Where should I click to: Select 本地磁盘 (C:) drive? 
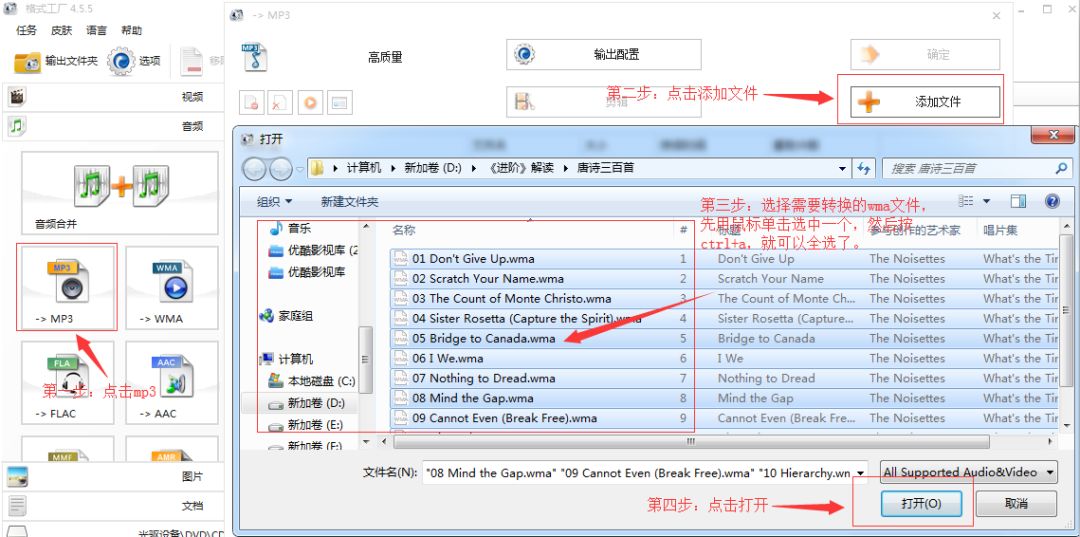(312, 381)
